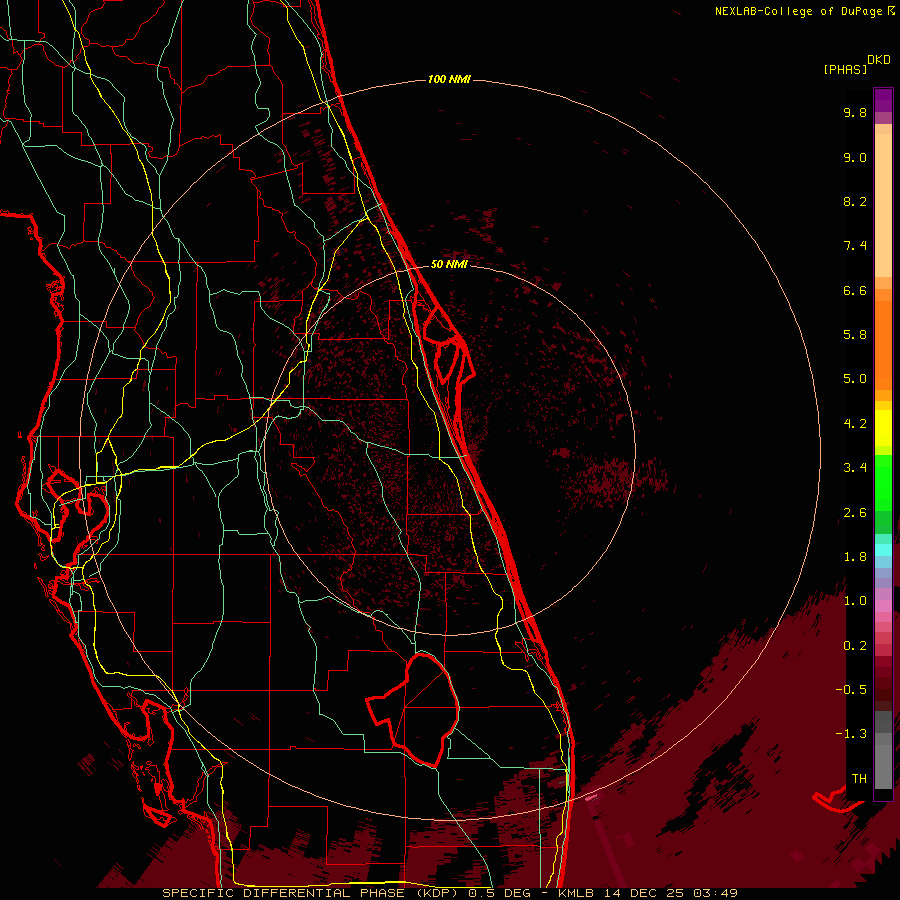Click the 9.0 value on the color scale

tap(855, 157)
